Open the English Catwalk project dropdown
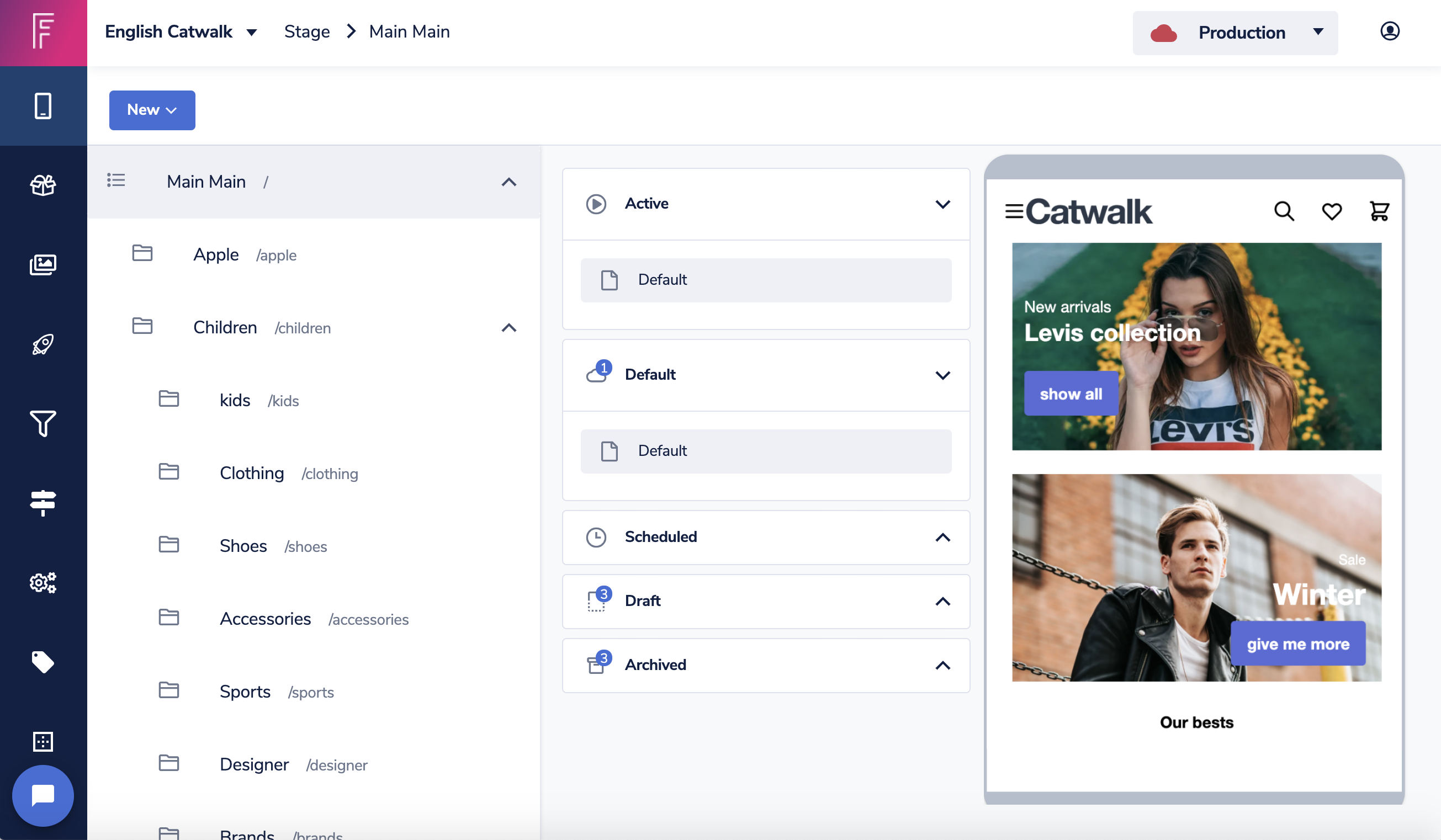1441x840 pixels. [x=181, y=31]
